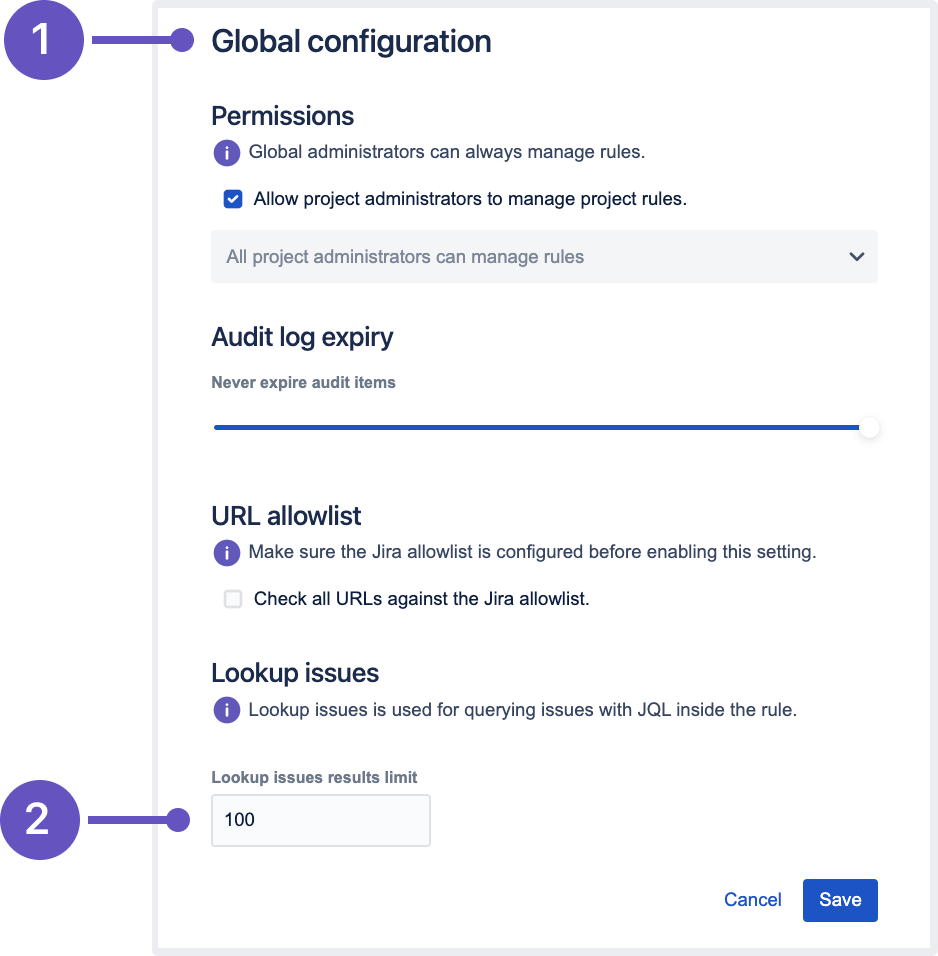Click the Global configuration heading
Screen dimensions: 938x956
351,42
